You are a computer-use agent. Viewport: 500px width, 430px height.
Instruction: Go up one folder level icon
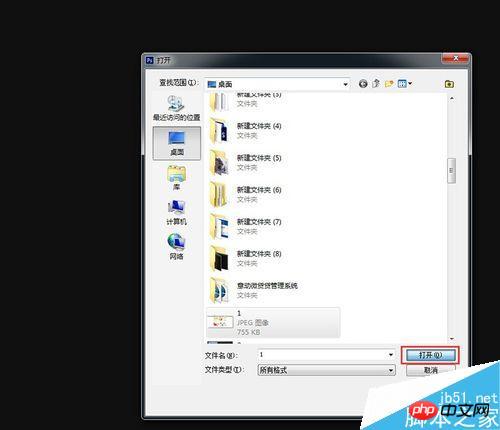[376, 84]
